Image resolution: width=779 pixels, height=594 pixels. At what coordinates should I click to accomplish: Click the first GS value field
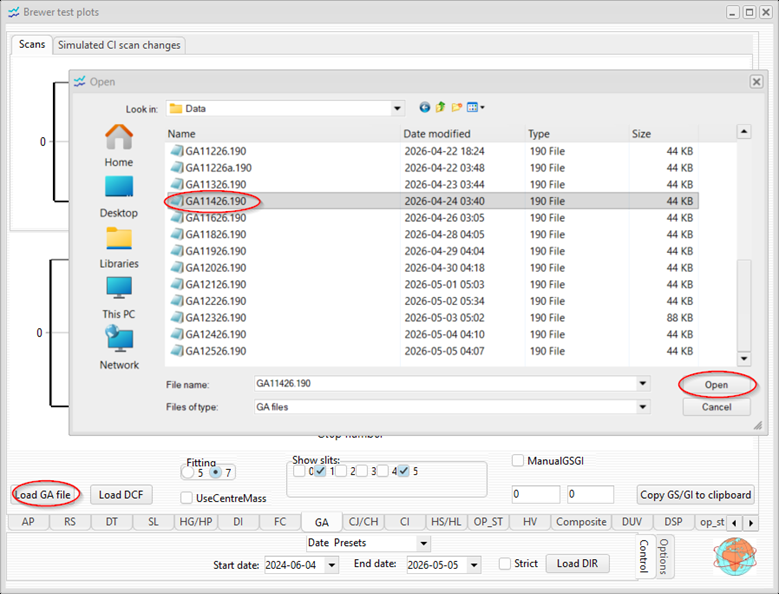point(536,494)
